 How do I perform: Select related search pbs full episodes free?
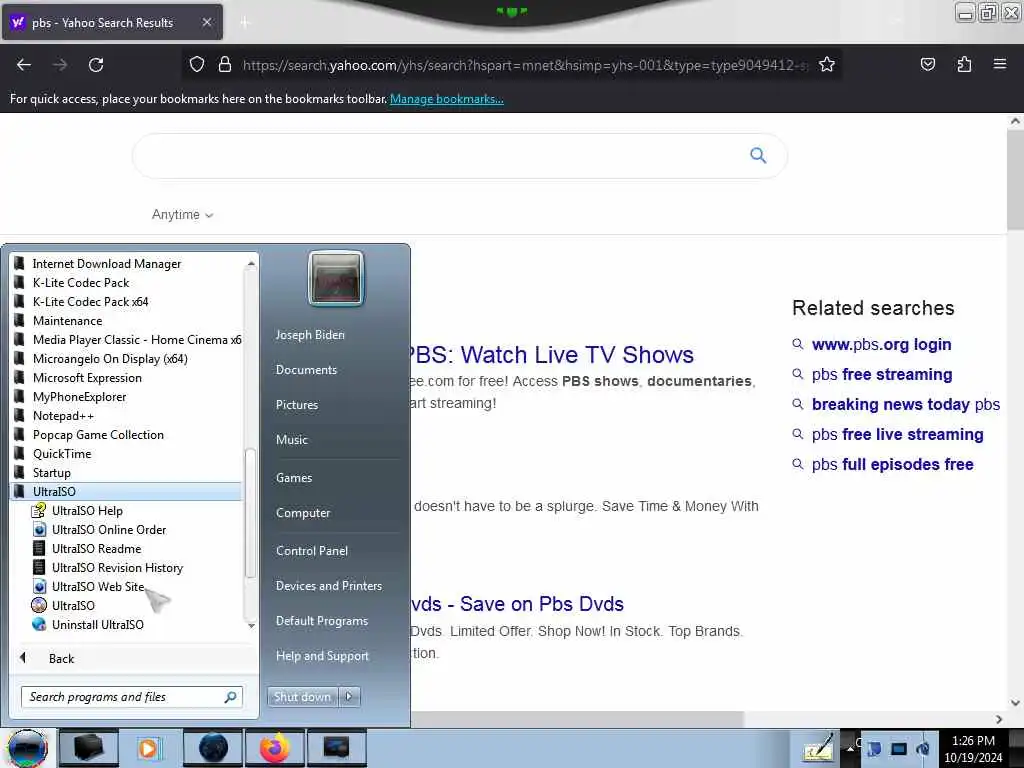click(x=892, y=464)
